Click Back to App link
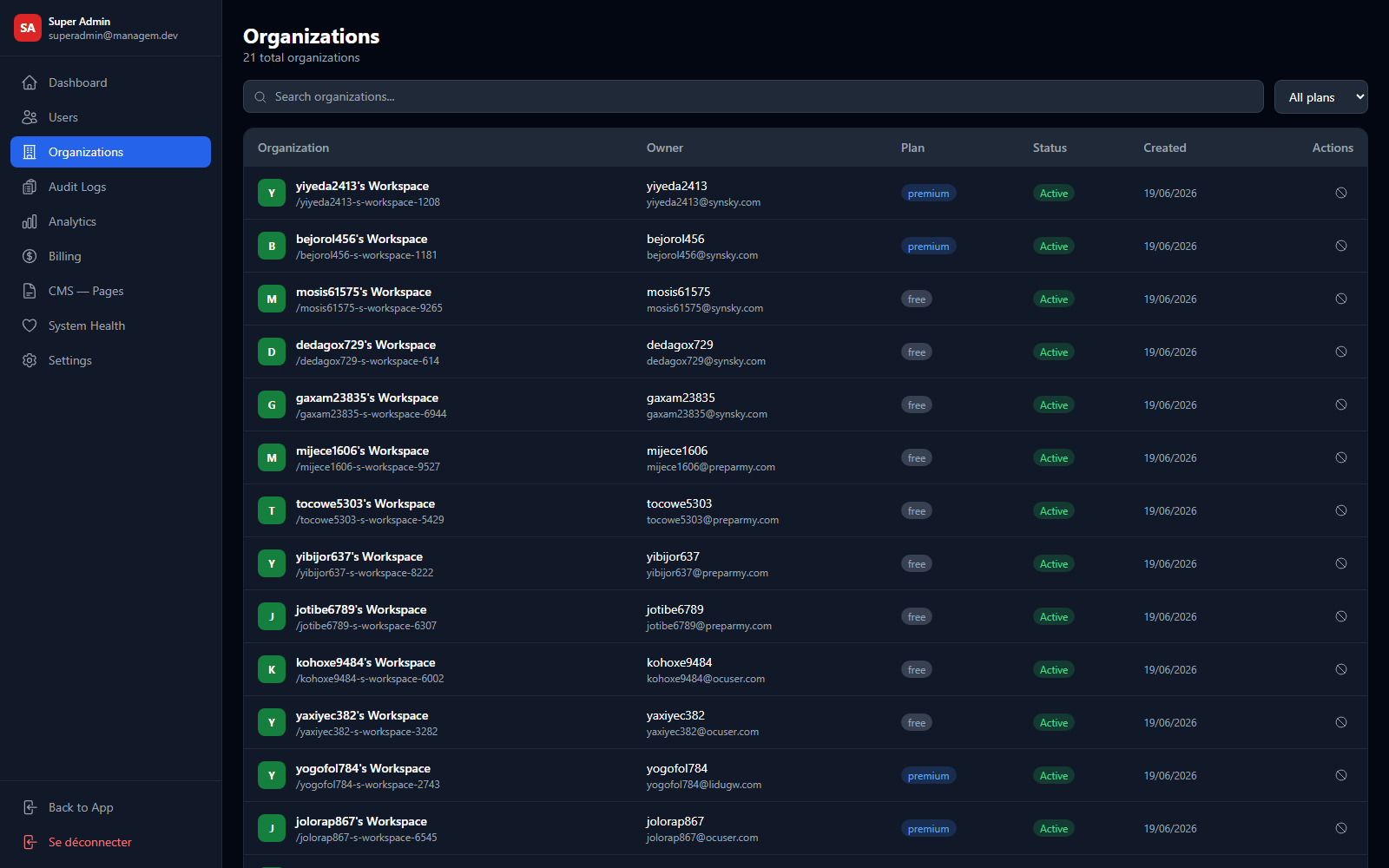1389x868 pixels. pyautogui.click(x=110, y=807)
